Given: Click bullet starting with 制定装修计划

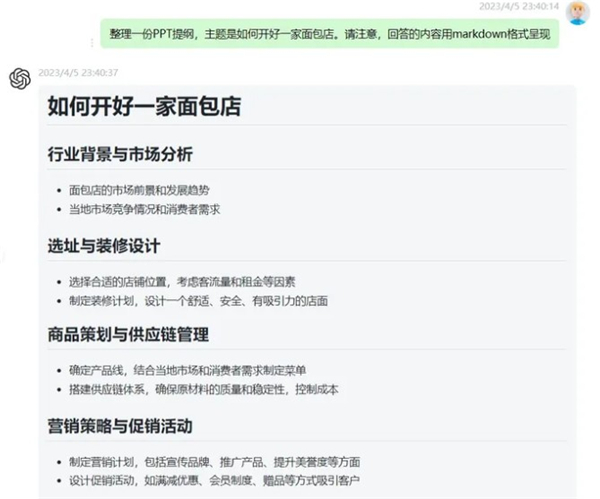Looking at the screenshot, I should [x=198, y=301].
